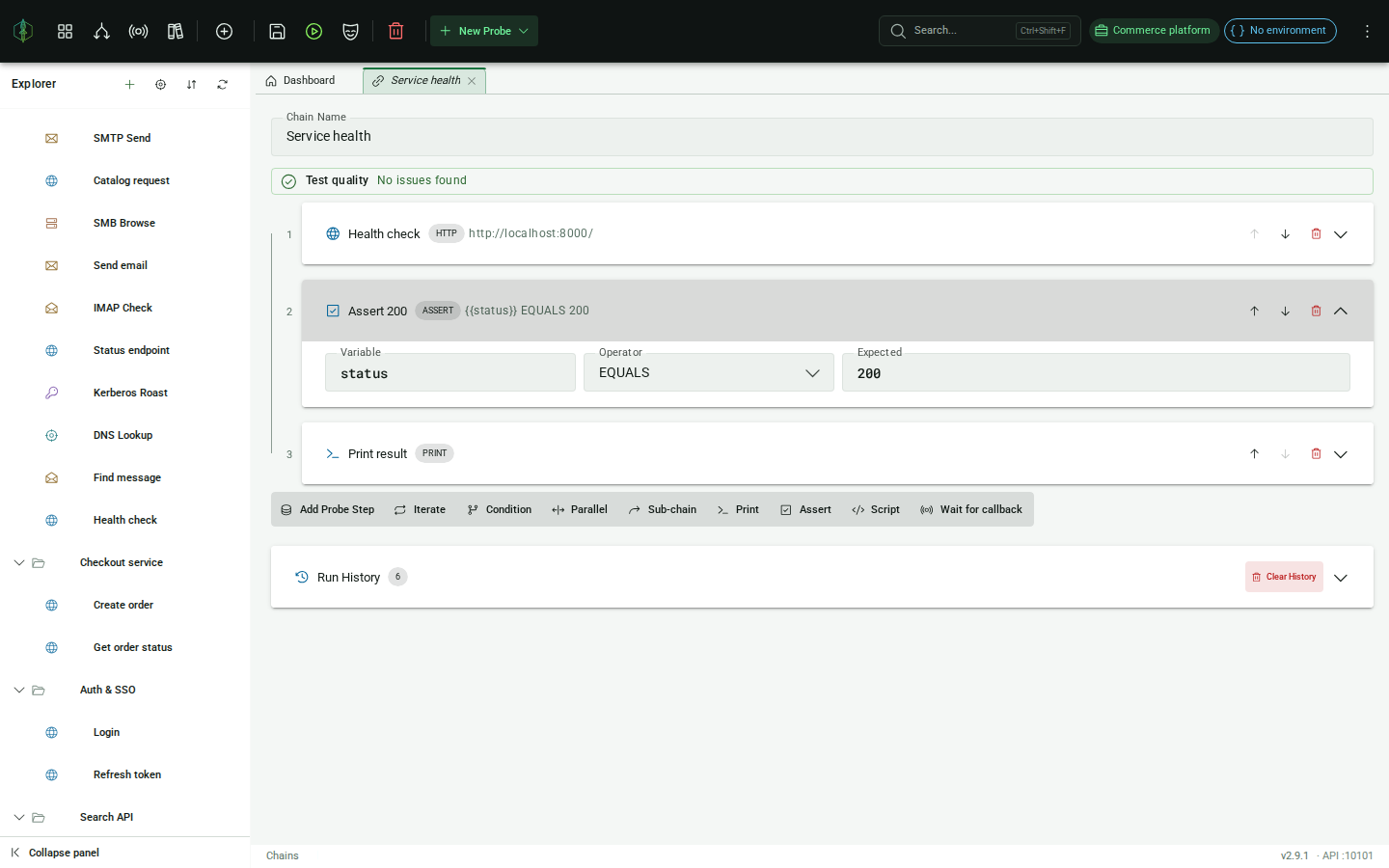Collapse the Assert 200 step

[1341, 311]
